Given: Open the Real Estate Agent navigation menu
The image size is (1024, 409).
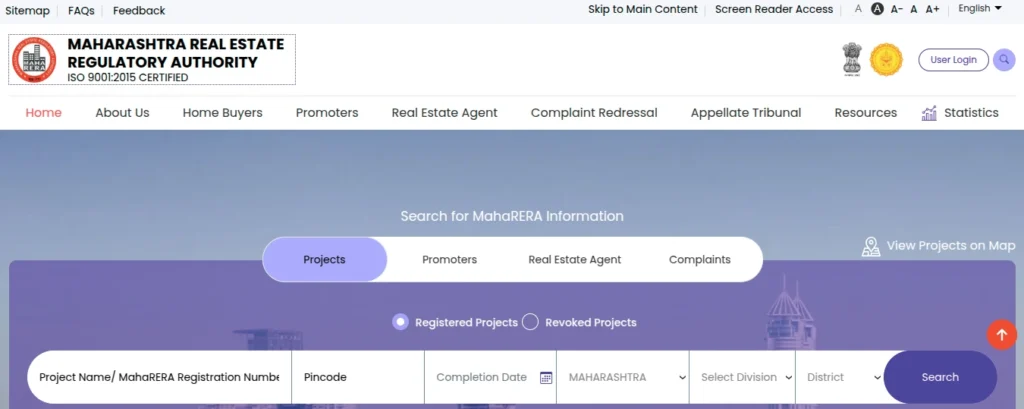Looking at the screenshot, I should [x=445, y=112].
